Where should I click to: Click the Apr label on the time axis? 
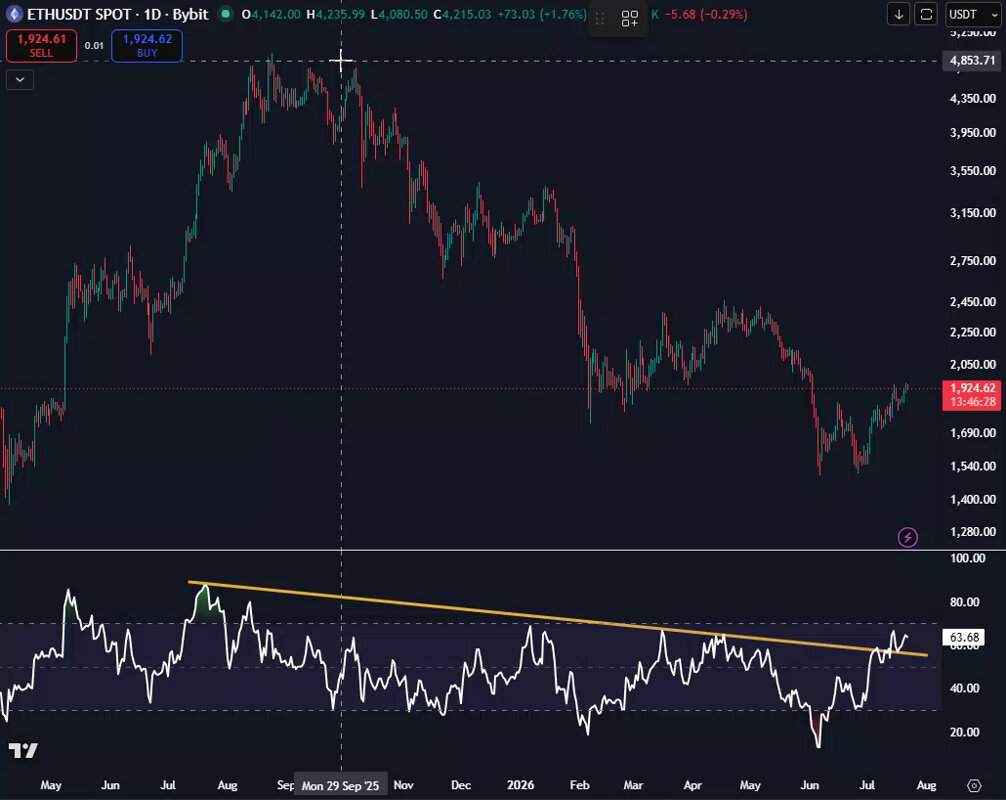[x=692, y=785]
